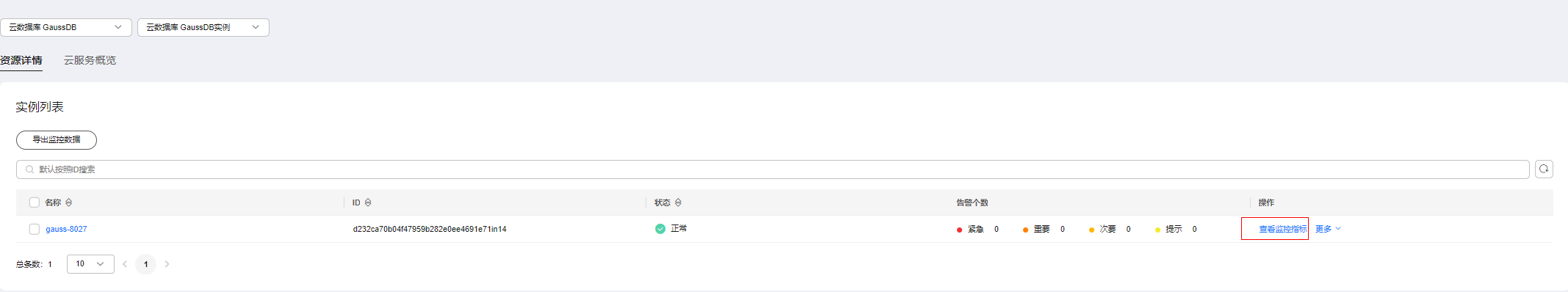
Task: Open the 云数据库 GaussDB实例 dimension dropdown
Action: click(203, 27)
